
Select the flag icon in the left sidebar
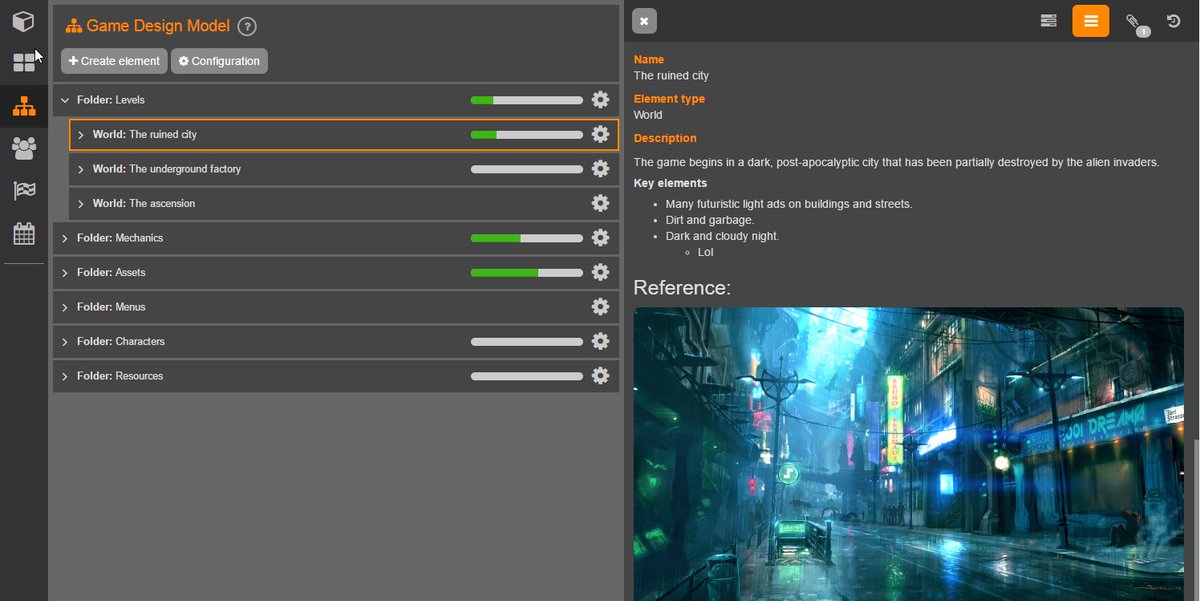[x=23, y=190]
